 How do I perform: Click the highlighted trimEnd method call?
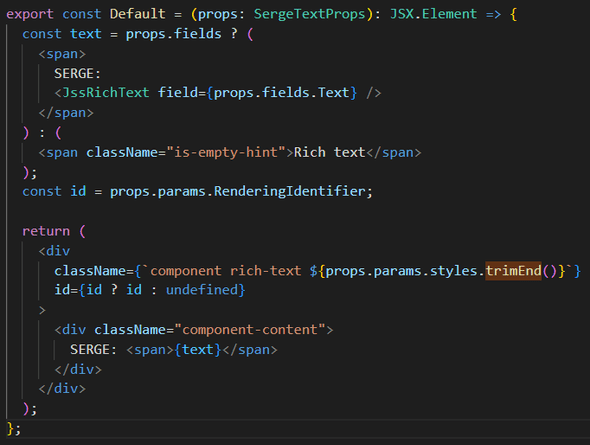(x=513, y=271)
